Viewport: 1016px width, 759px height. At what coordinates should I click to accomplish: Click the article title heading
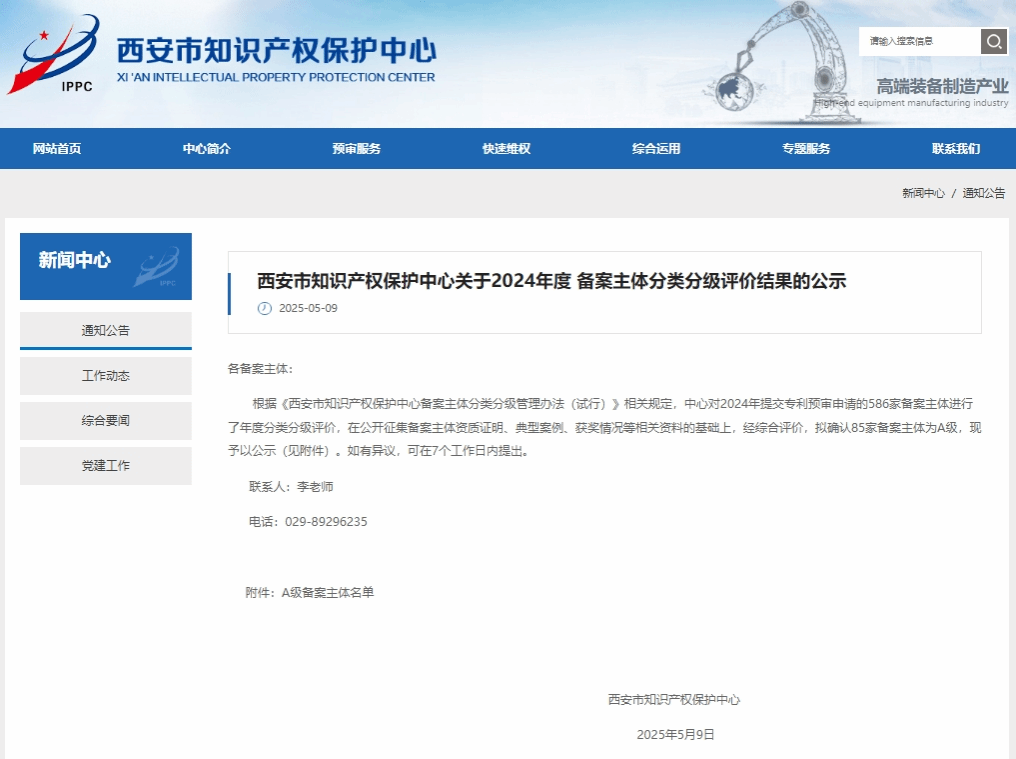click(551, 281)
